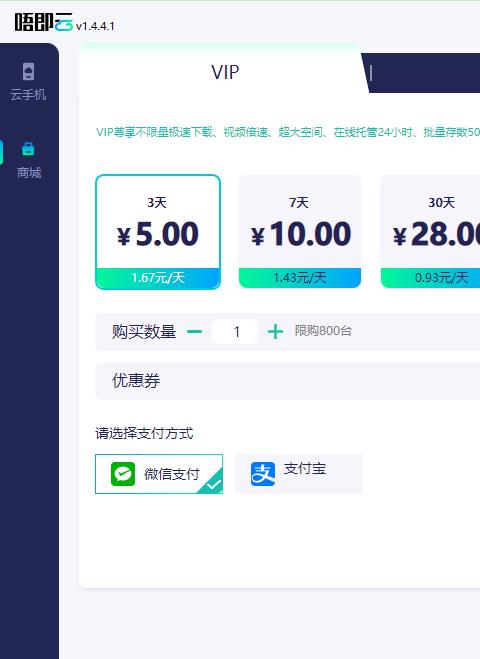Focus the purchase quantity input field
Screen dimensions: 480x659
click(x=235, y=332)
